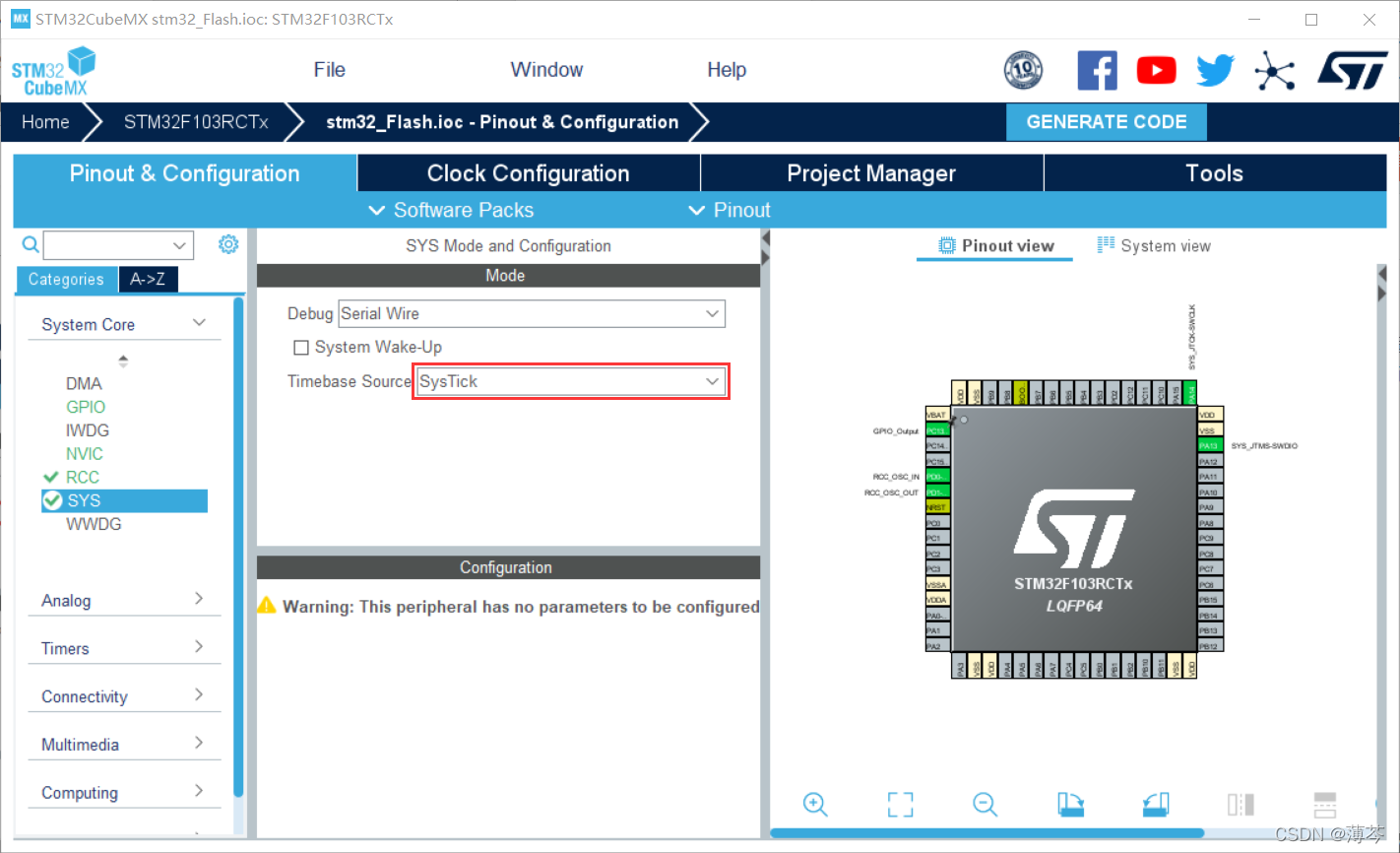
Task: Zoom out on the pinout view
Action: click(x=985, y=804)
